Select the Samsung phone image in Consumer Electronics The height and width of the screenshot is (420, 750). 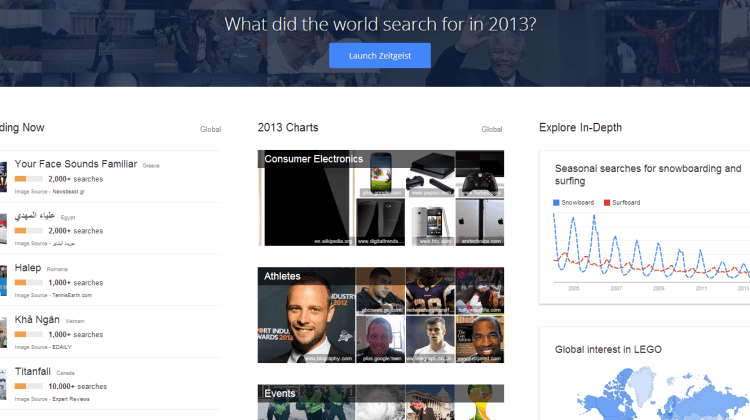tap(380, 174)
